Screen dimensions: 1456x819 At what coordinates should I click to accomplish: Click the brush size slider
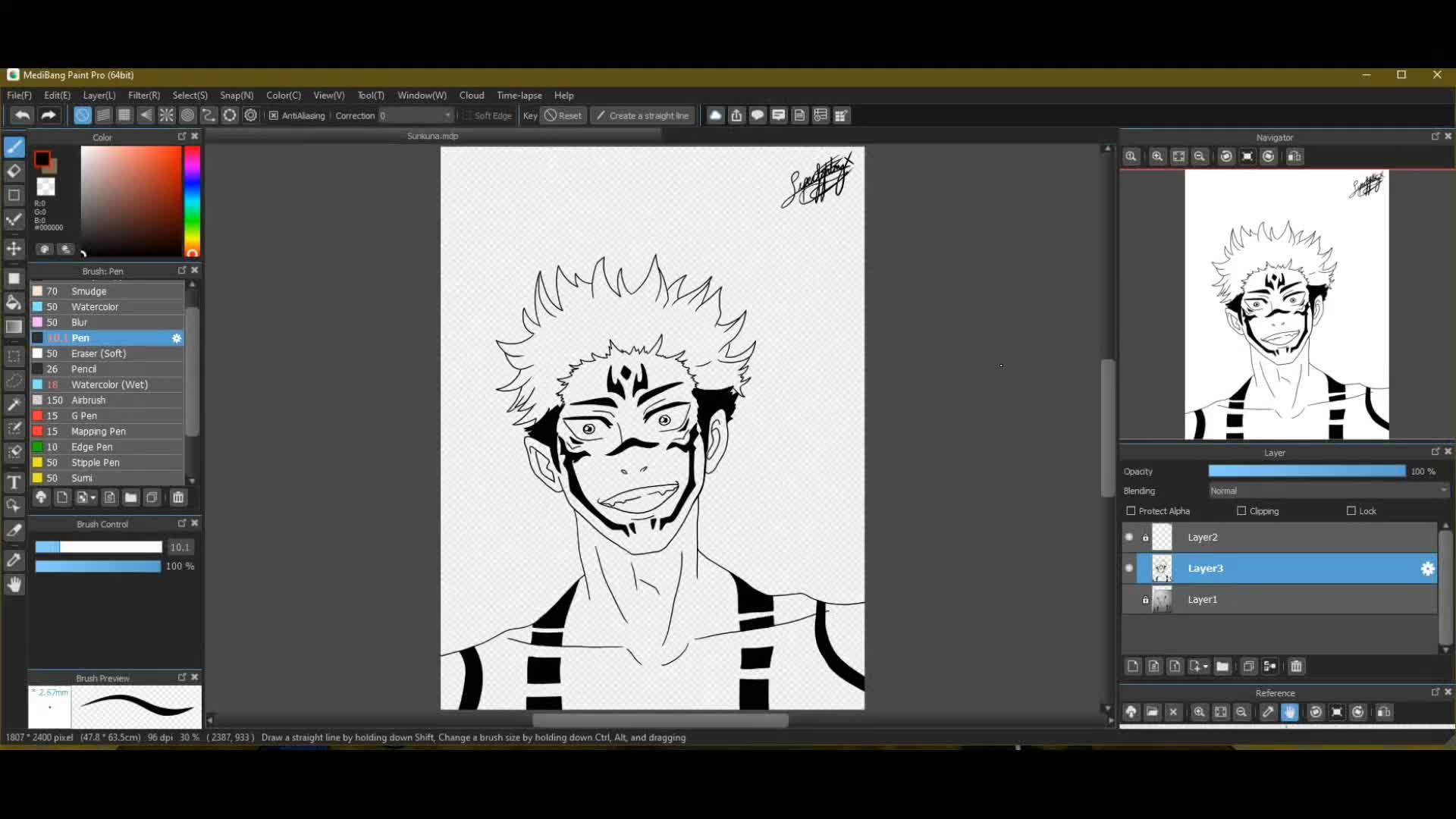tap(99, 548)
